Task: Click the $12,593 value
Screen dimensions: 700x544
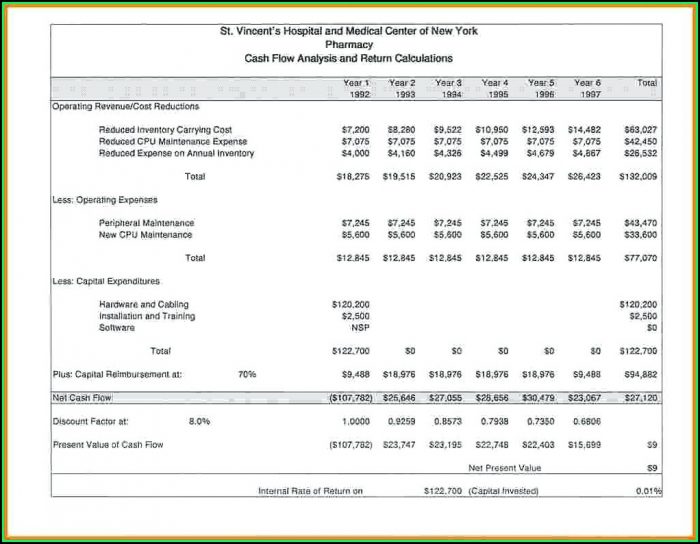Action: click(538, 130)
